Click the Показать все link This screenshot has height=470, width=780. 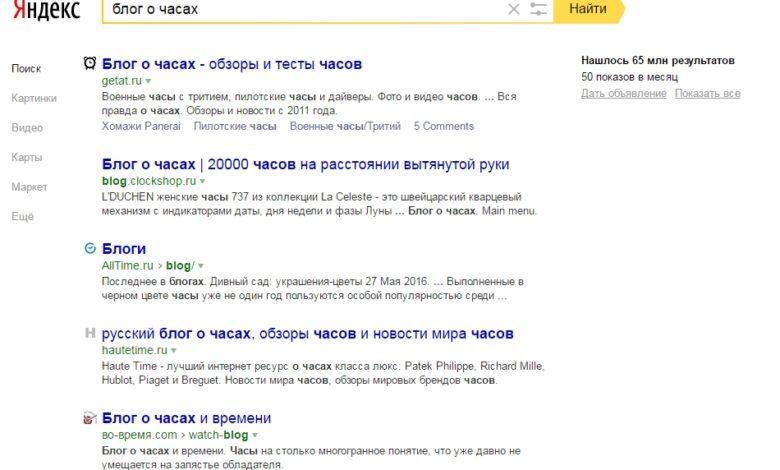(x=707, y=94)
